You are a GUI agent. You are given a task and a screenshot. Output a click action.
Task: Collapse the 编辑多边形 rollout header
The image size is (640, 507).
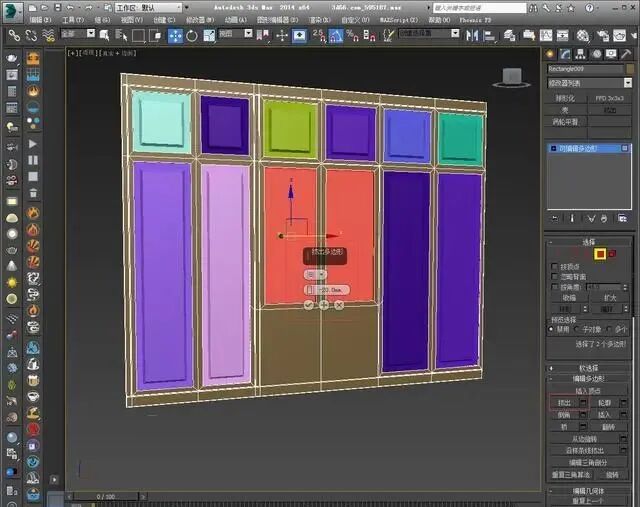[588, 379]
